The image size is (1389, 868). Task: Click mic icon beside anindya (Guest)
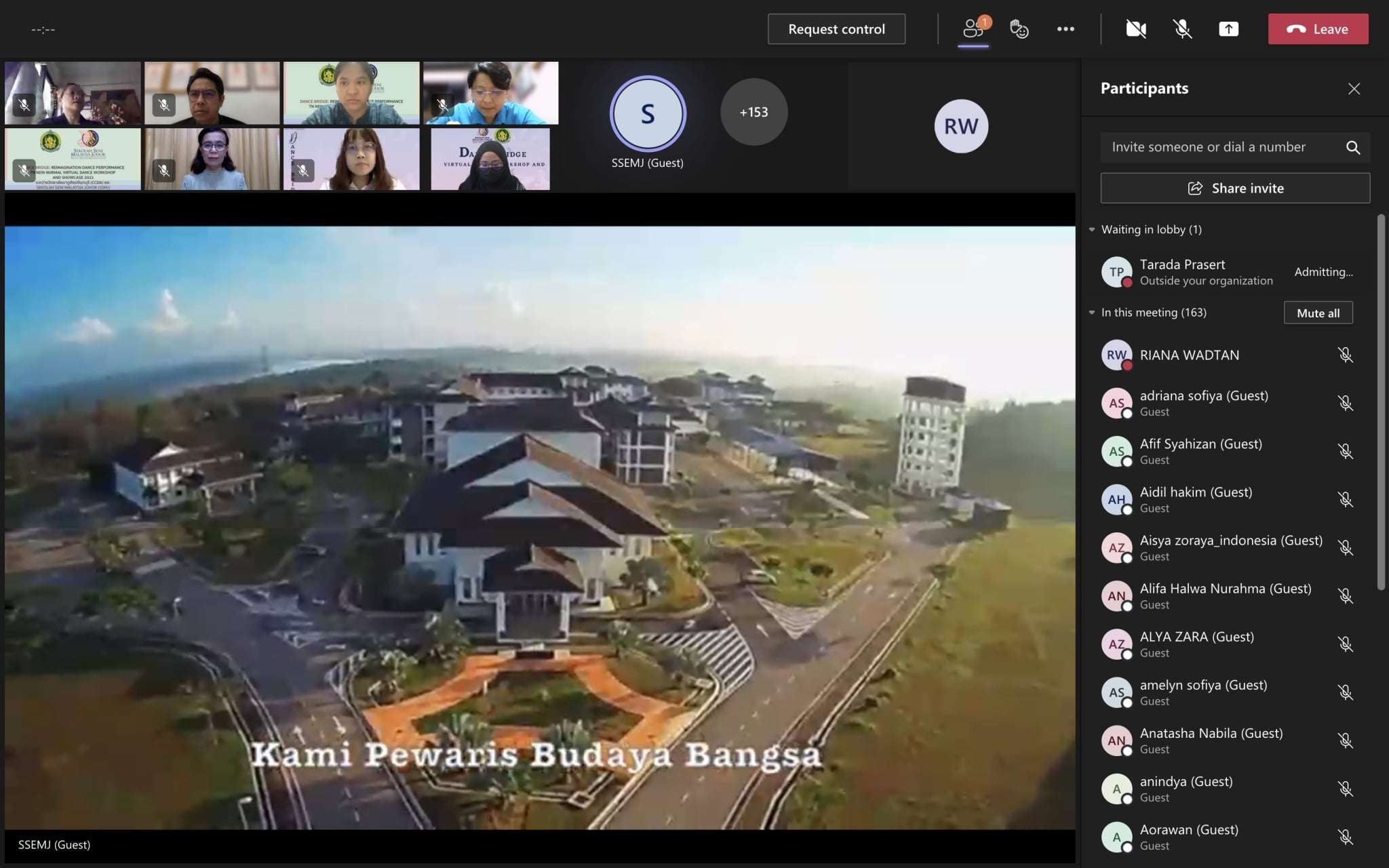point(1345,789)
